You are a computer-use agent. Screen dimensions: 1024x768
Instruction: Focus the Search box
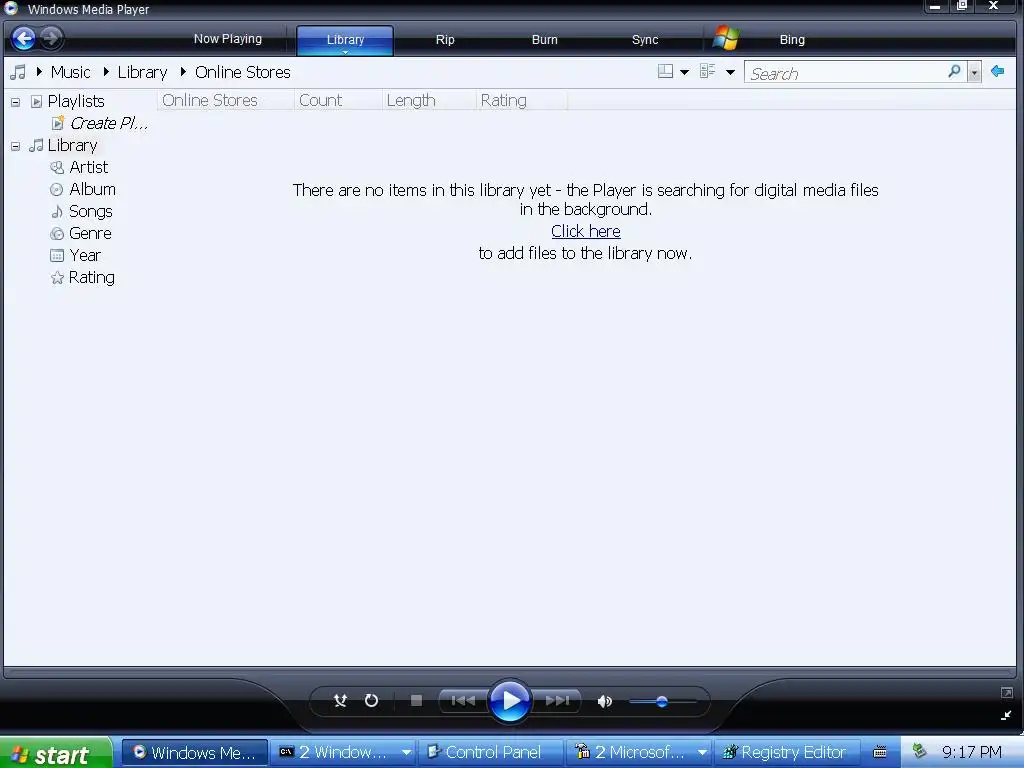846,73
